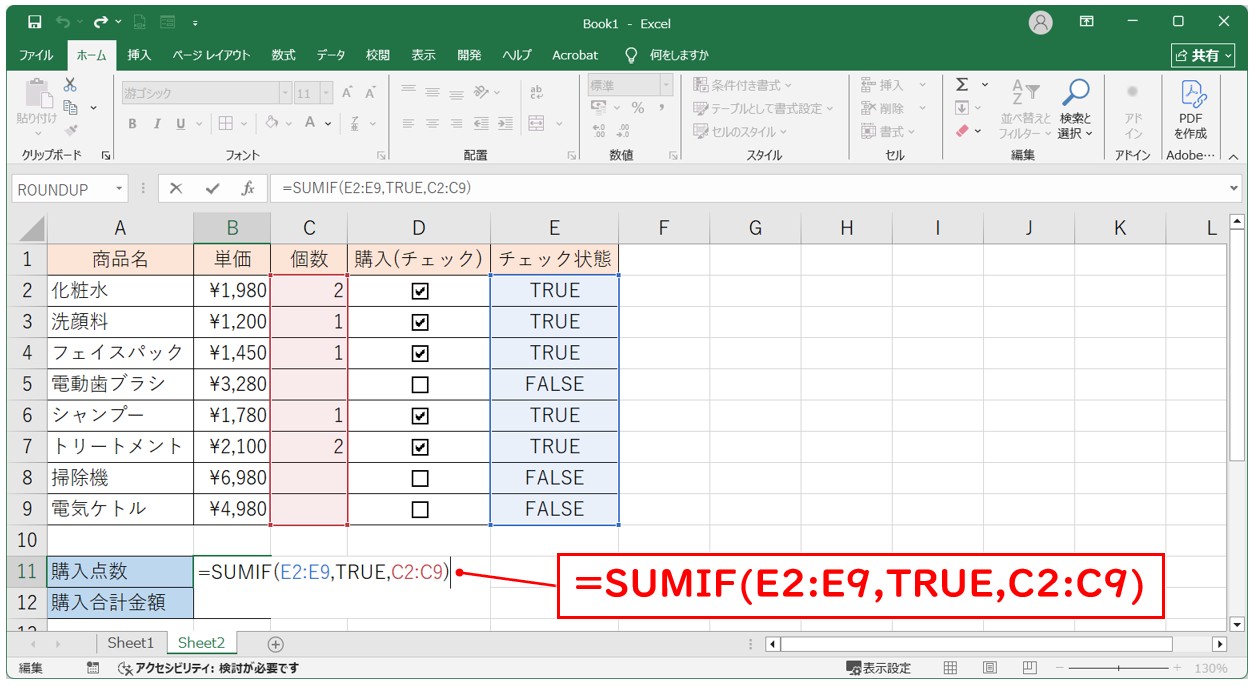Check the purchase checkbox for 掃除機
1255x686 pixels.
click(x=420, y=478)
